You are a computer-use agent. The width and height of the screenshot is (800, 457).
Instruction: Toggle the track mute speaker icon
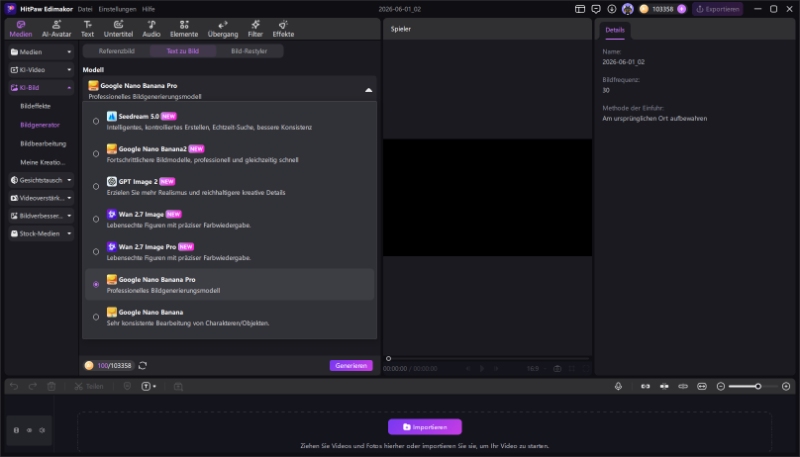pos(42,430)
